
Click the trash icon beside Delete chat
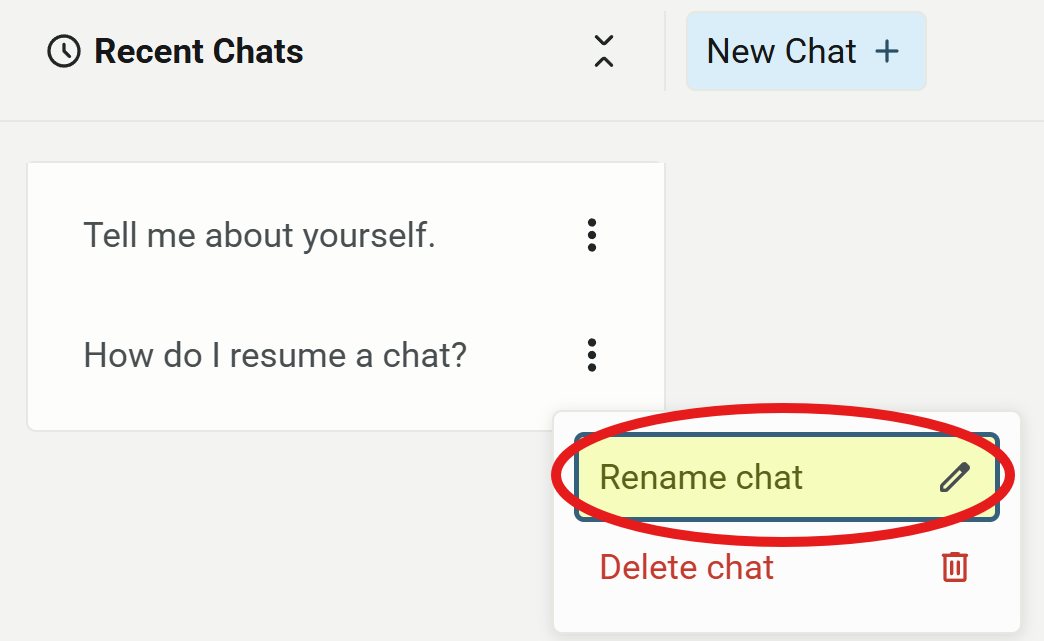point(953,567)
